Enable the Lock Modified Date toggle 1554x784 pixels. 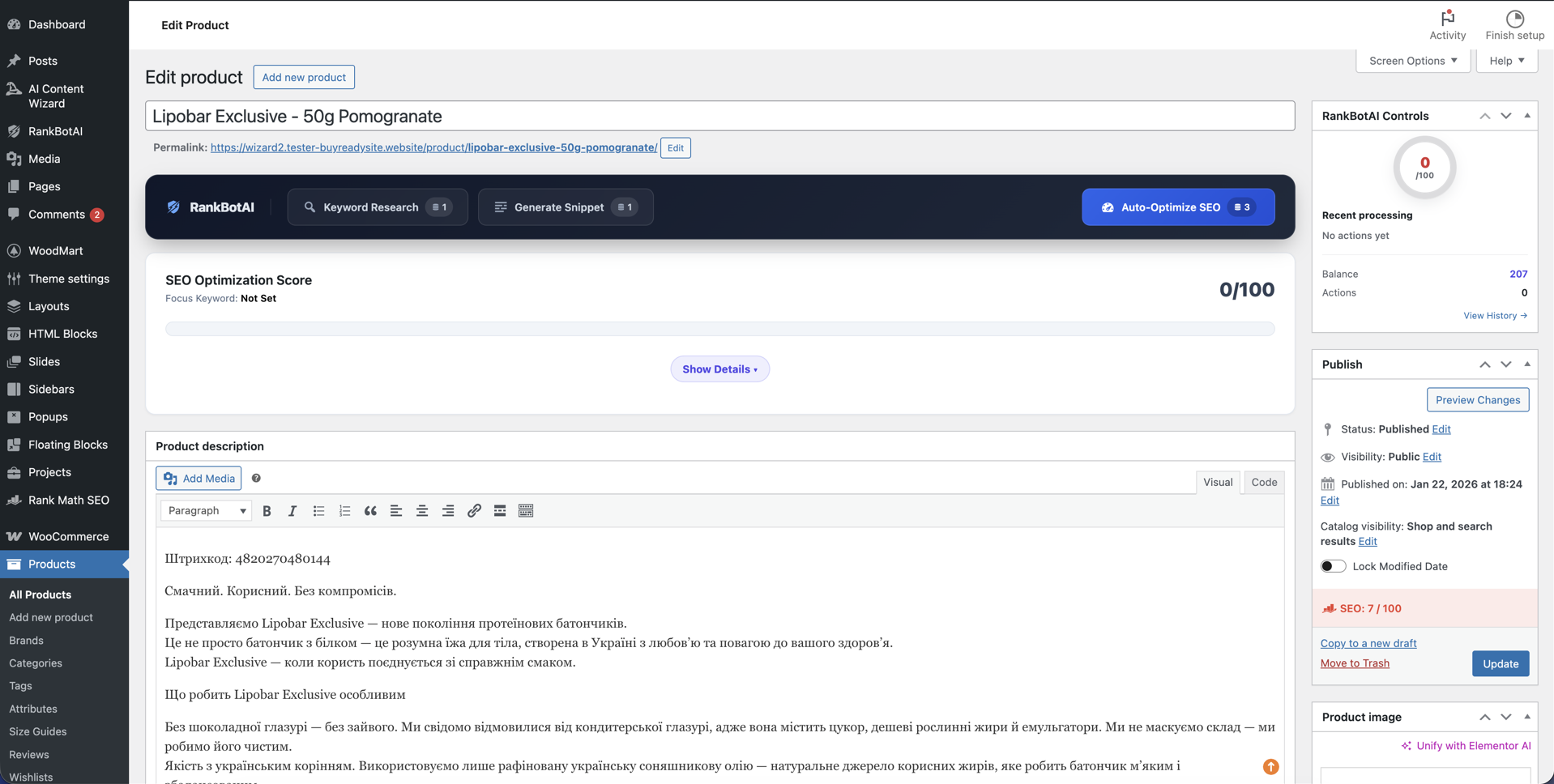tap(1332, 565)
